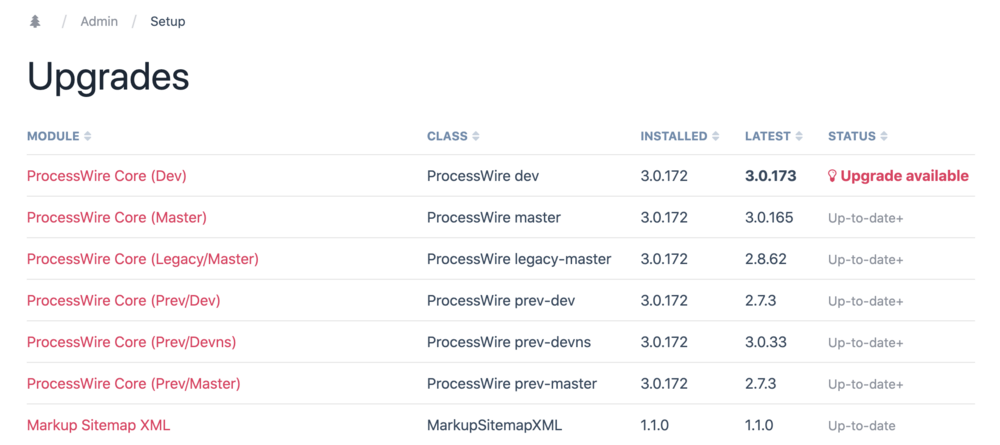This screenshot has width=1000, height=445.
Task: Sort by Module column arrows icon
Action: 88,136
